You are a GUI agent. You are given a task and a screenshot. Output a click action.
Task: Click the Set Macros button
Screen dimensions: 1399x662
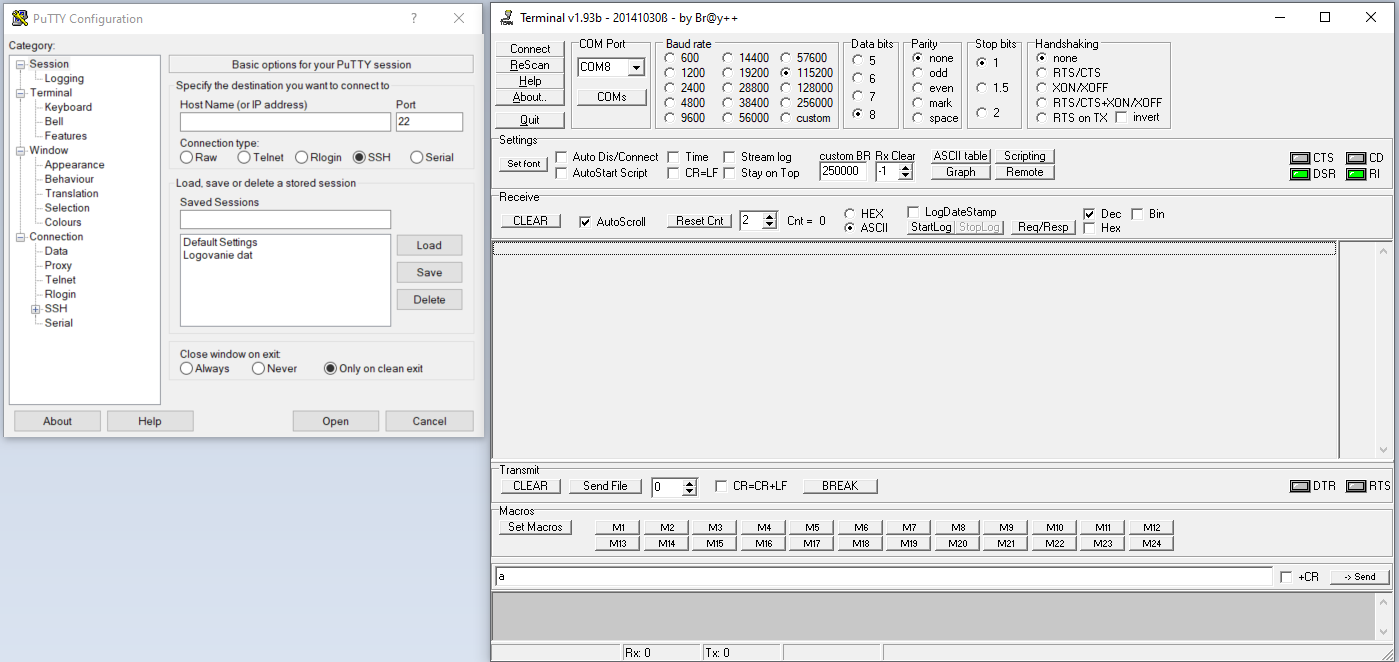(x=536, y=527)
